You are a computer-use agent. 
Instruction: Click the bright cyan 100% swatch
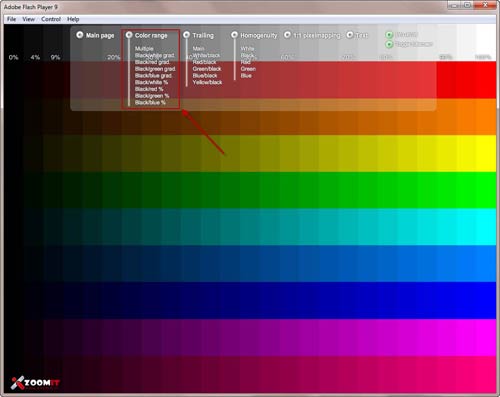486,227
